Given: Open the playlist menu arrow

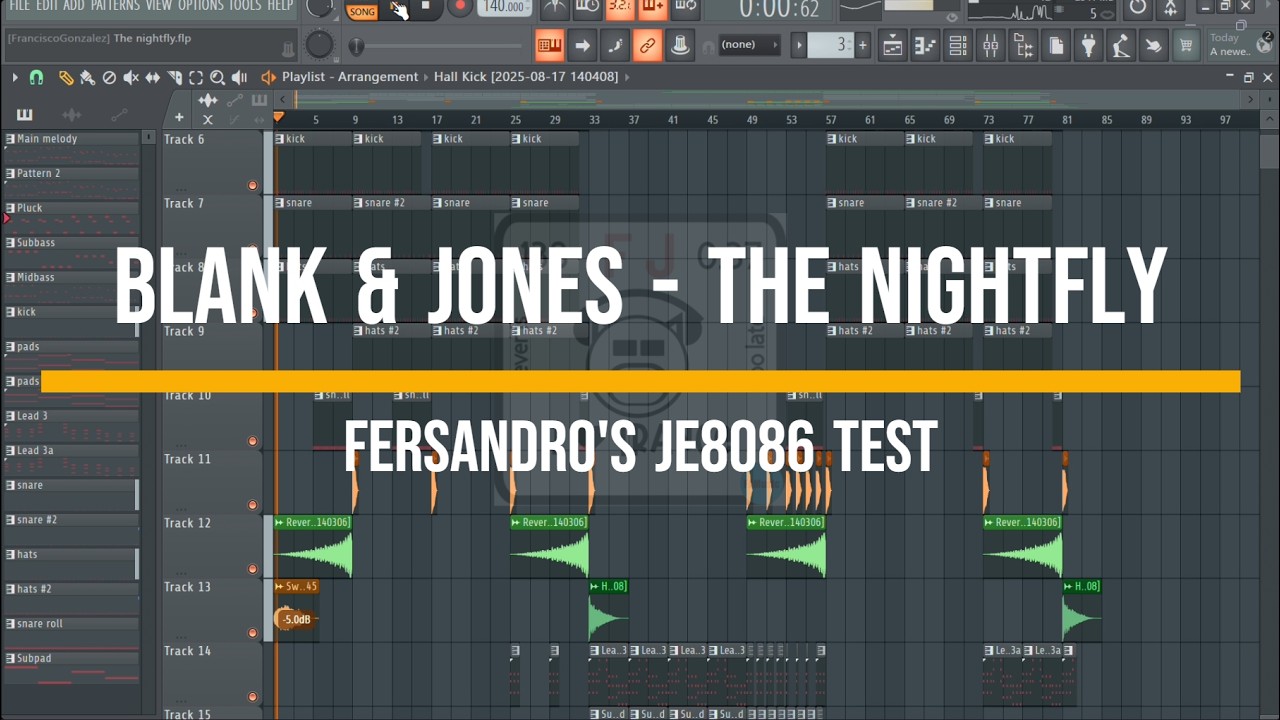Looking at the screenshot, I should pyautogui.click(x=15, y=77).
